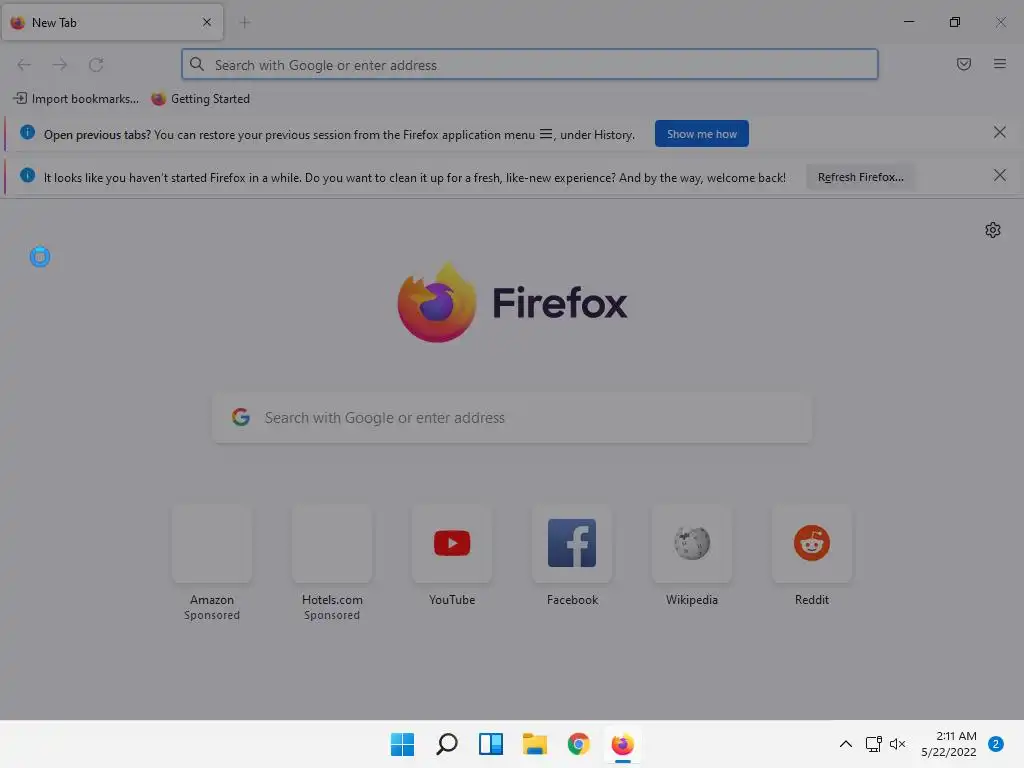Restore down the Firefox window
This screenshot has width=1024, height=768.
[x=954, y=22]
